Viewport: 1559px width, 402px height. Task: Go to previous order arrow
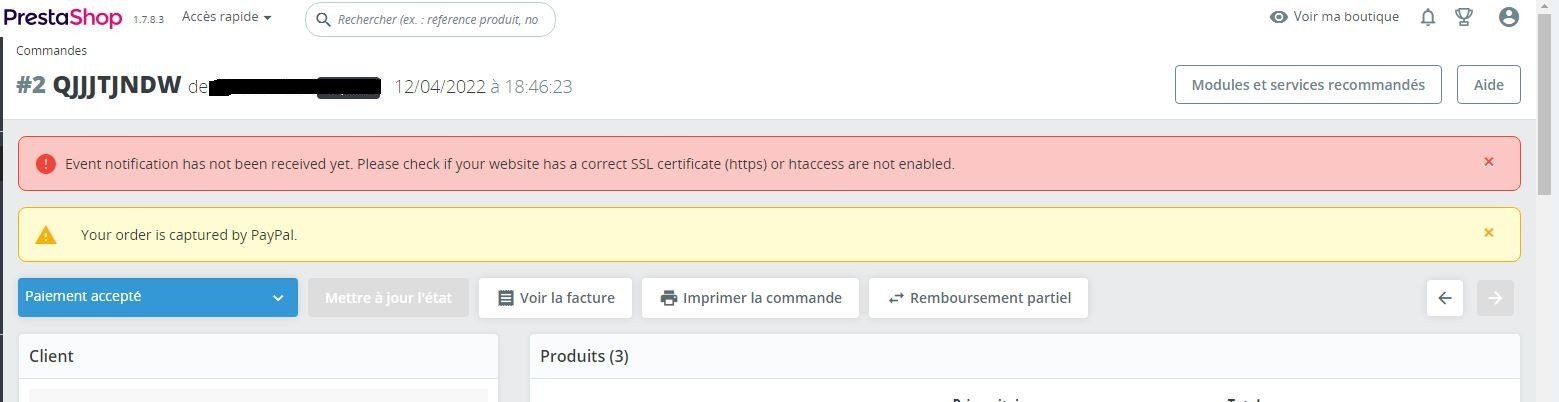pyautogui.click(x=1445, y=298)
